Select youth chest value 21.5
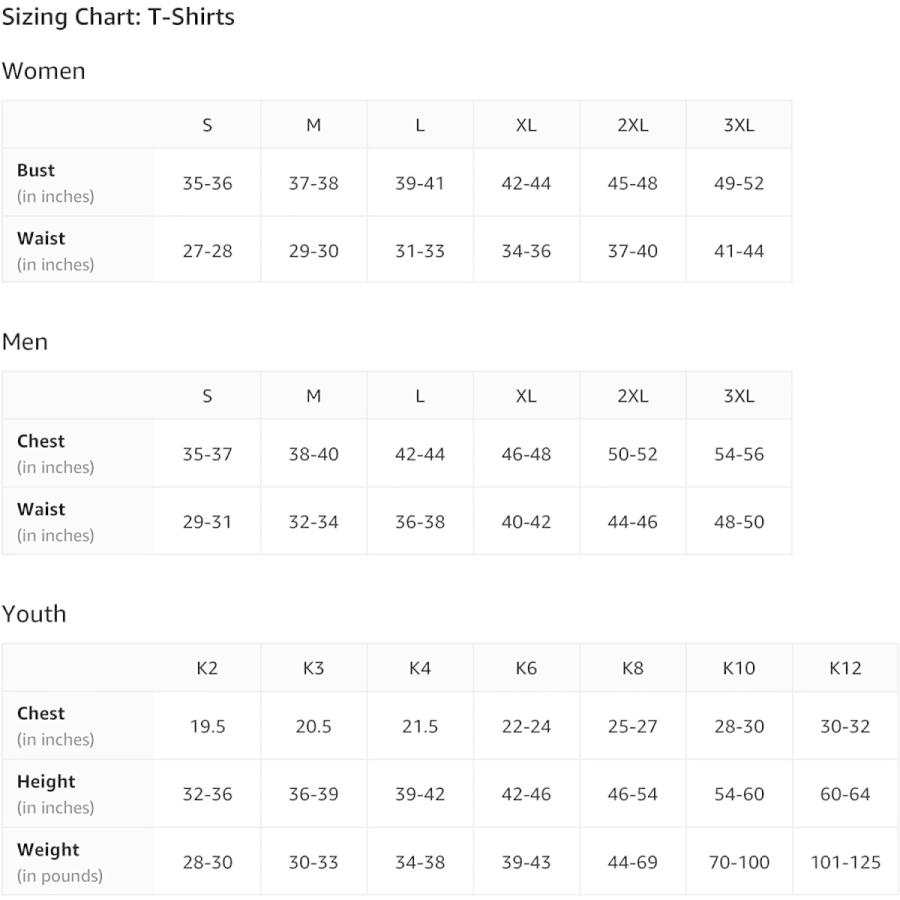The image size is (900, 900). [x=420, y=726]
